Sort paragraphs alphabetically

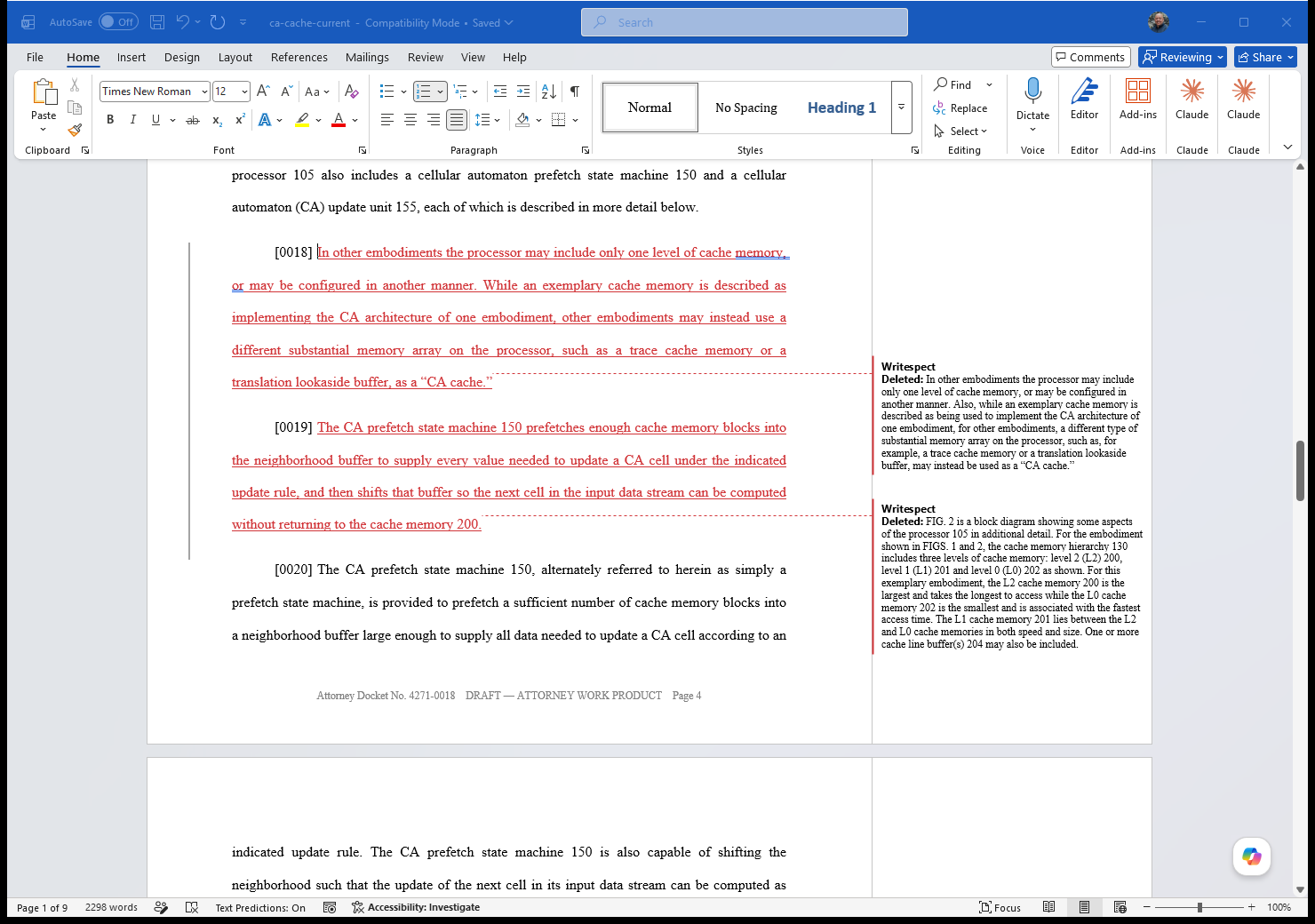click(549, 92)
